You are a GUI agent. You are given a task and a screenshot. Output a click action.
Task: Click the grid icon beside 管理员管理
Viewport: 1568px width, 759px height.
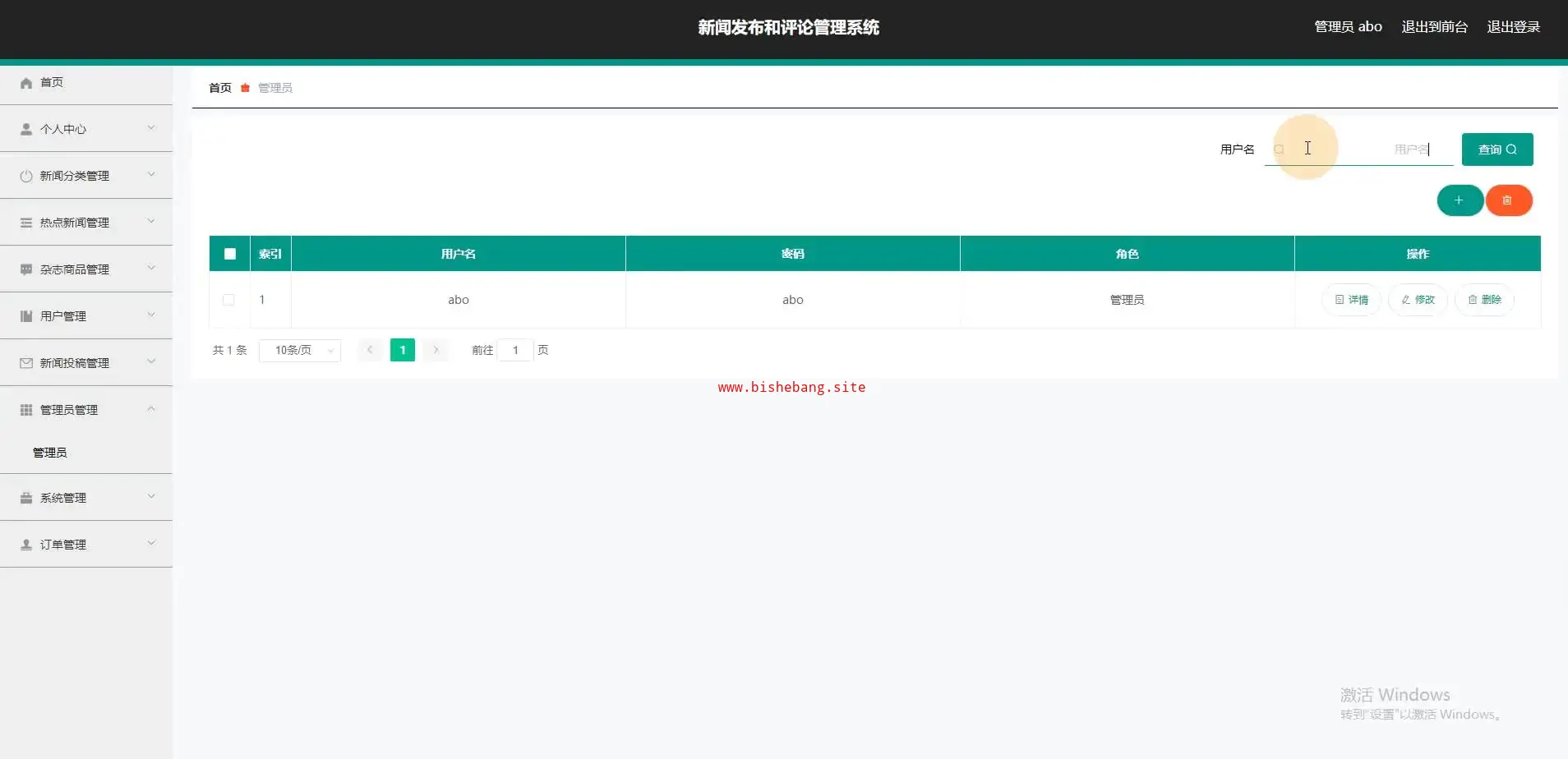pos(26,411)
